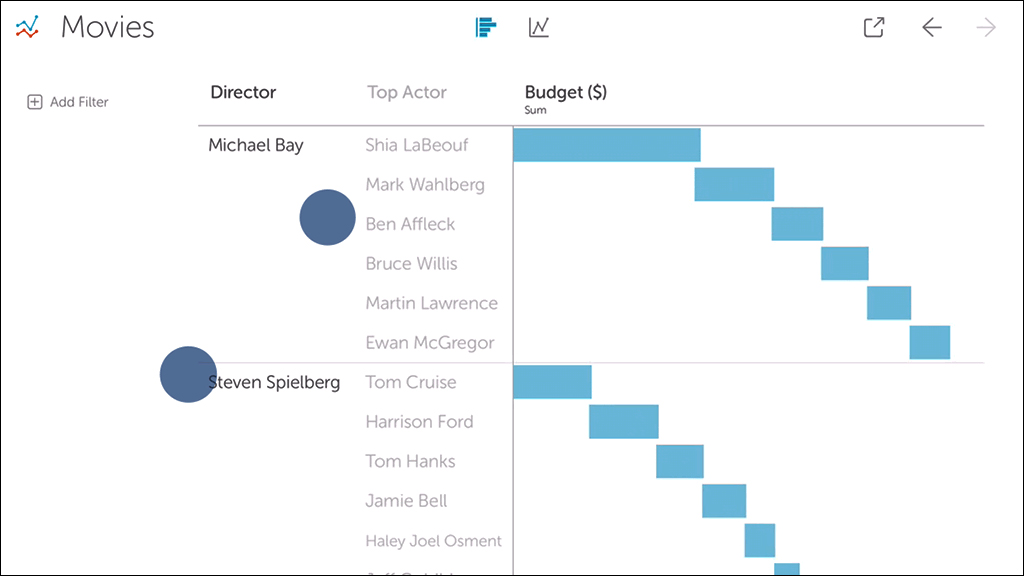Click the Tom Cruise budget bar
The image size is (1024, 576).
552,382
